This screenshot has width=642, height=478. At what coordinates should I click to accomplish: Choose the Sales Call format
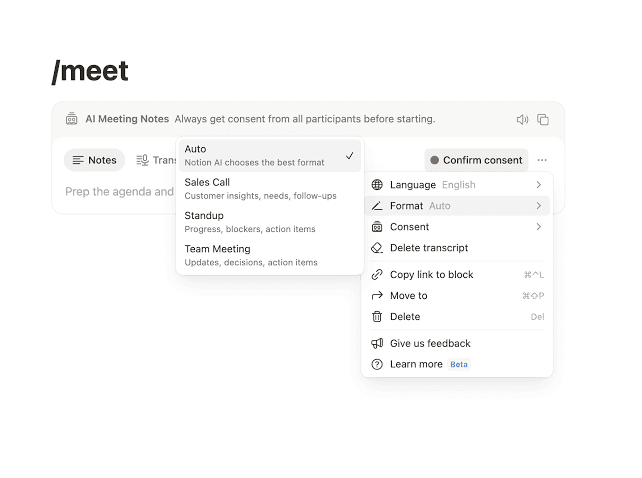coord(270,189)
